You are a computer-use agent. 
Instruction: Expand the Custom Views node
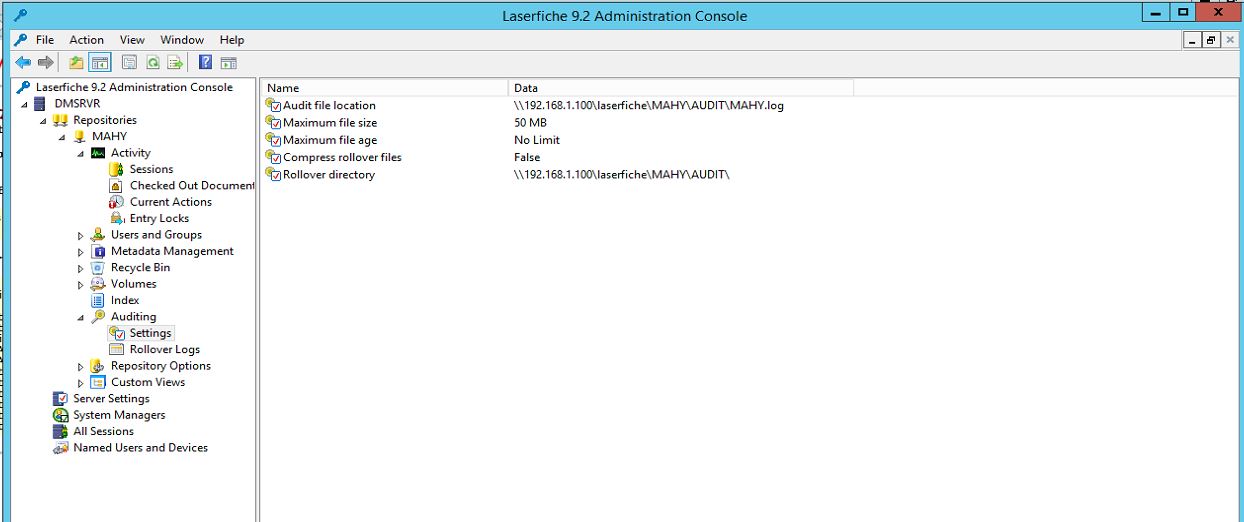[81, 382]
